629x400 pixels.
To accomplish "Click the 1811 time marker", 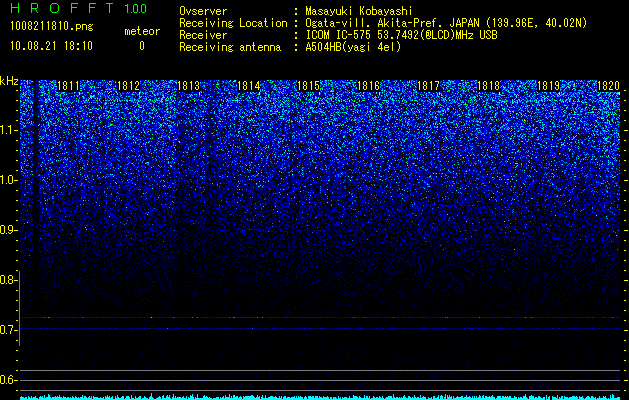I will pyautogui.click(x=69, y=86).
